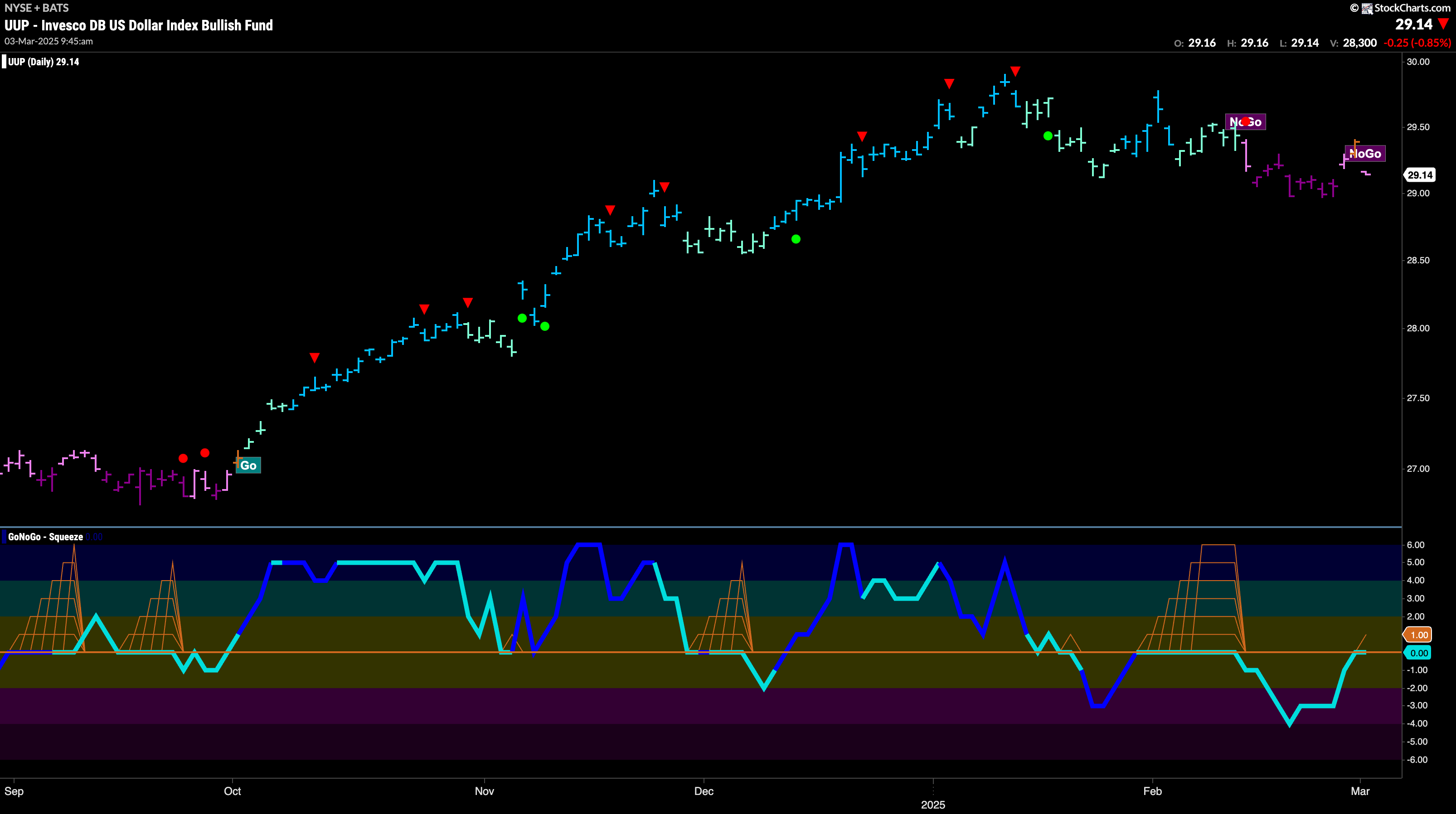
Task: Click the Feb label on the date axis
Action: click(x=1152, y=791)
